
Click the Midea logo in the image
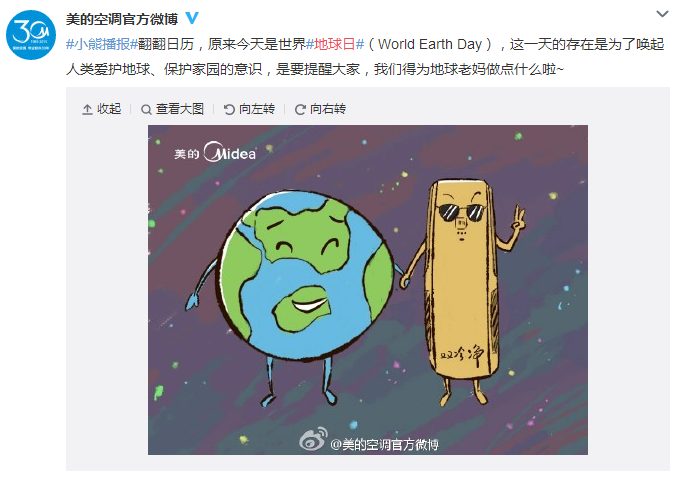(x=215, y=153)
